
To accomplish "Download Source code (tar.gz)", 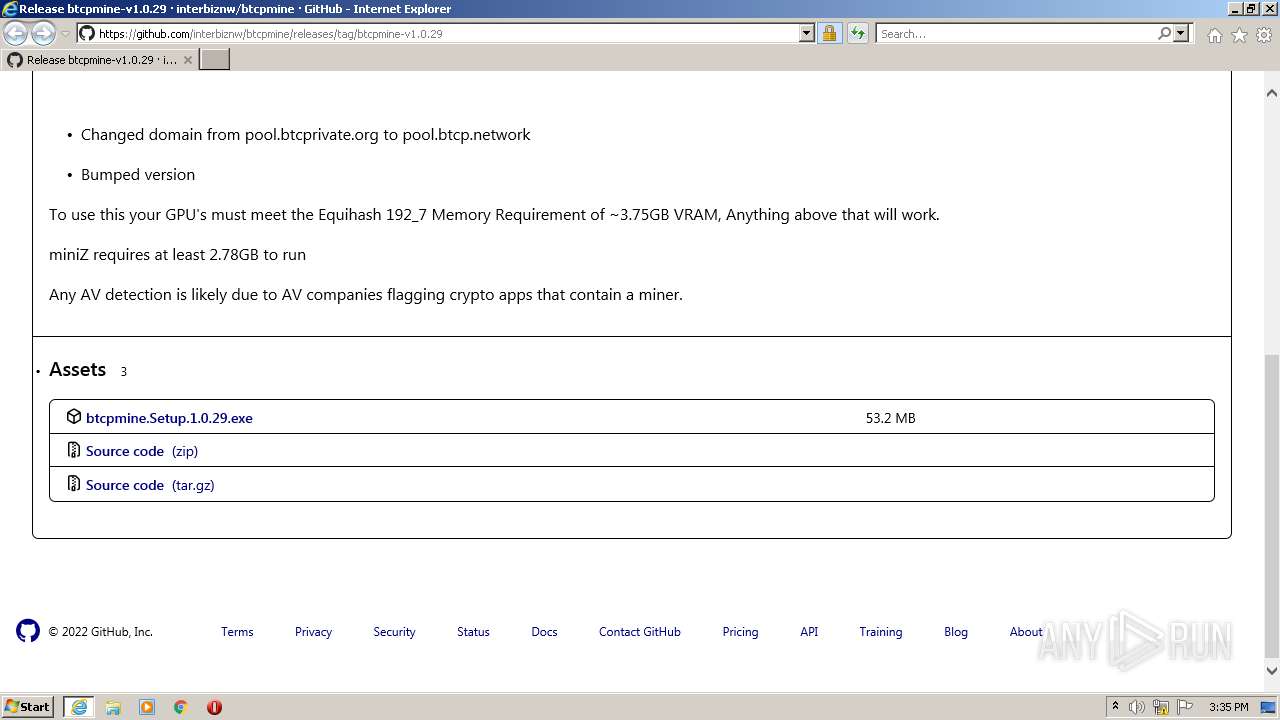I will 150,485.
